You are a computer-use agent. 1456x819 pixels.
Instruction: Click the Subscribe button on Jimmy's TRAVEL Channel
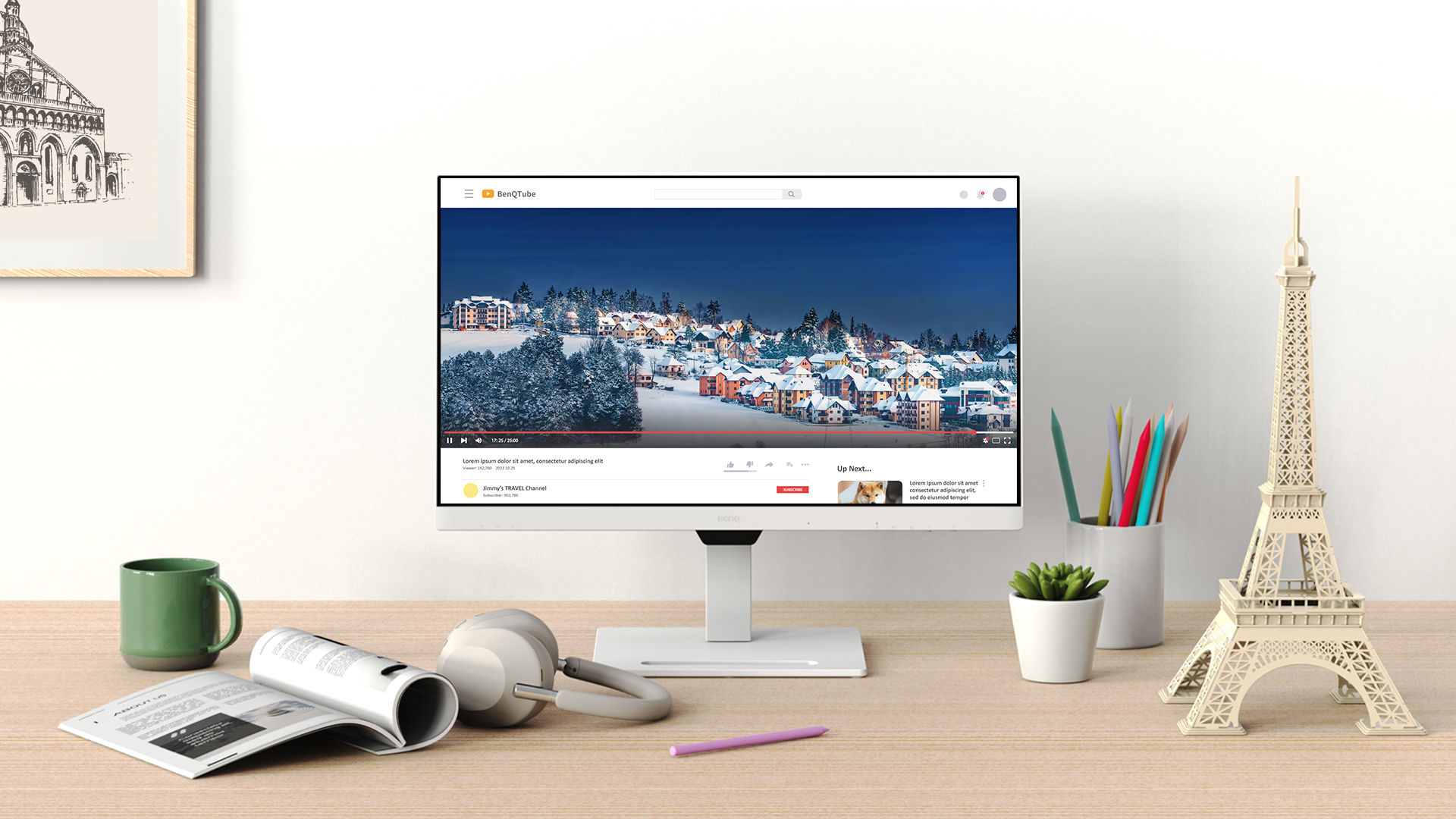pos(792,489)
